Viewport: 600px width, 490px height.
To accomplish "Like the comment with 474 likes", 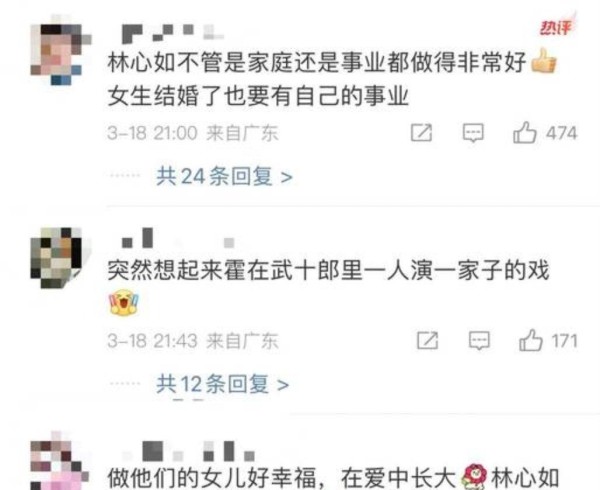I will click(x=525, y=133).
